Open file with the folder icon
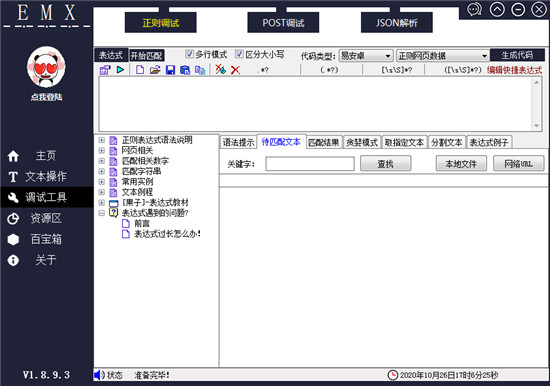 click(155, 70)
